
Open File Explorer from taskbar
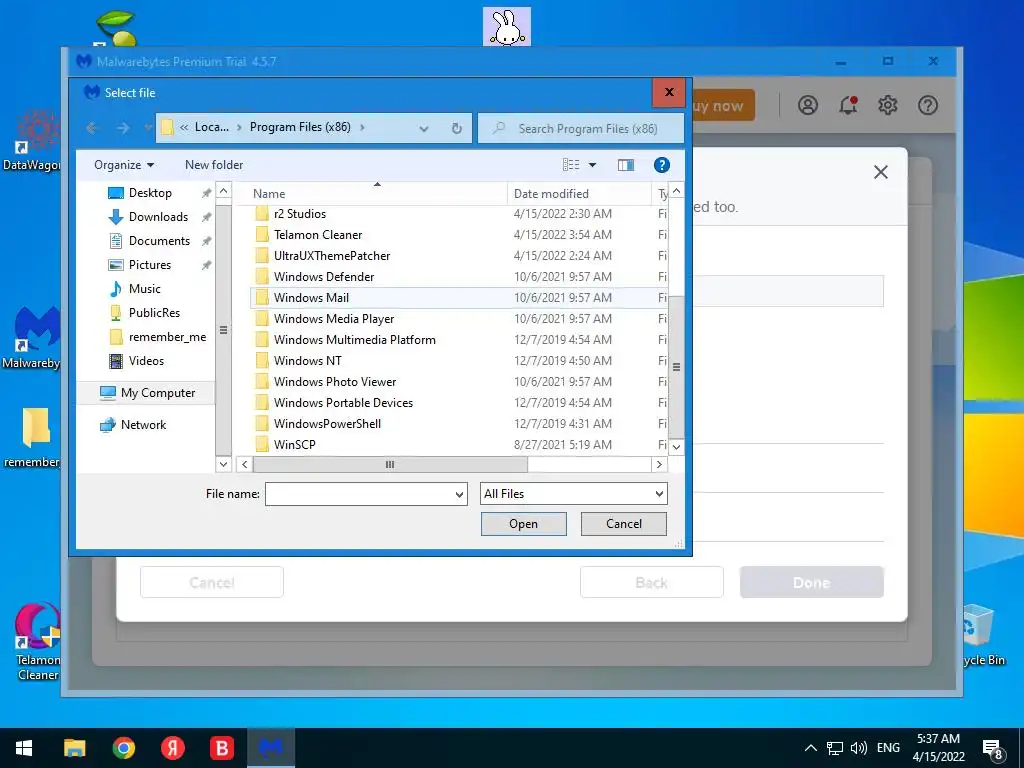74,748
